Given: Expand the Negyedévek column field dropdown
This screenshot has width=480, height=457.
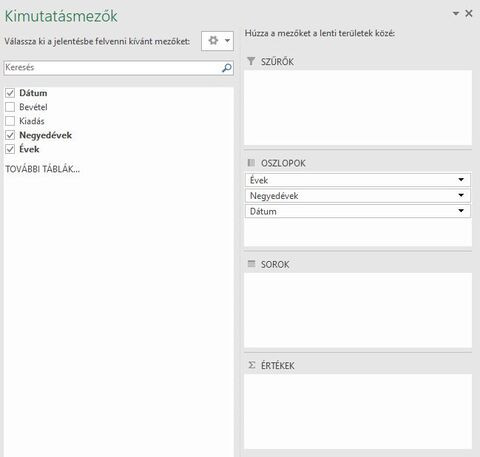Looking at the screenshot, I should pos(461,195).
